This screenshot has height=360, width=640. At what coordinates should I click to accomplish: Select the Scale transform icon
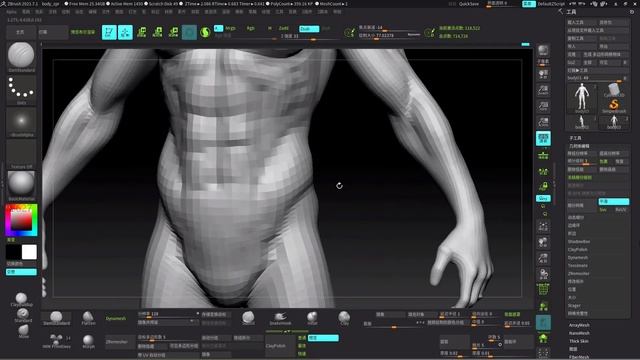(x=158, y=32)
